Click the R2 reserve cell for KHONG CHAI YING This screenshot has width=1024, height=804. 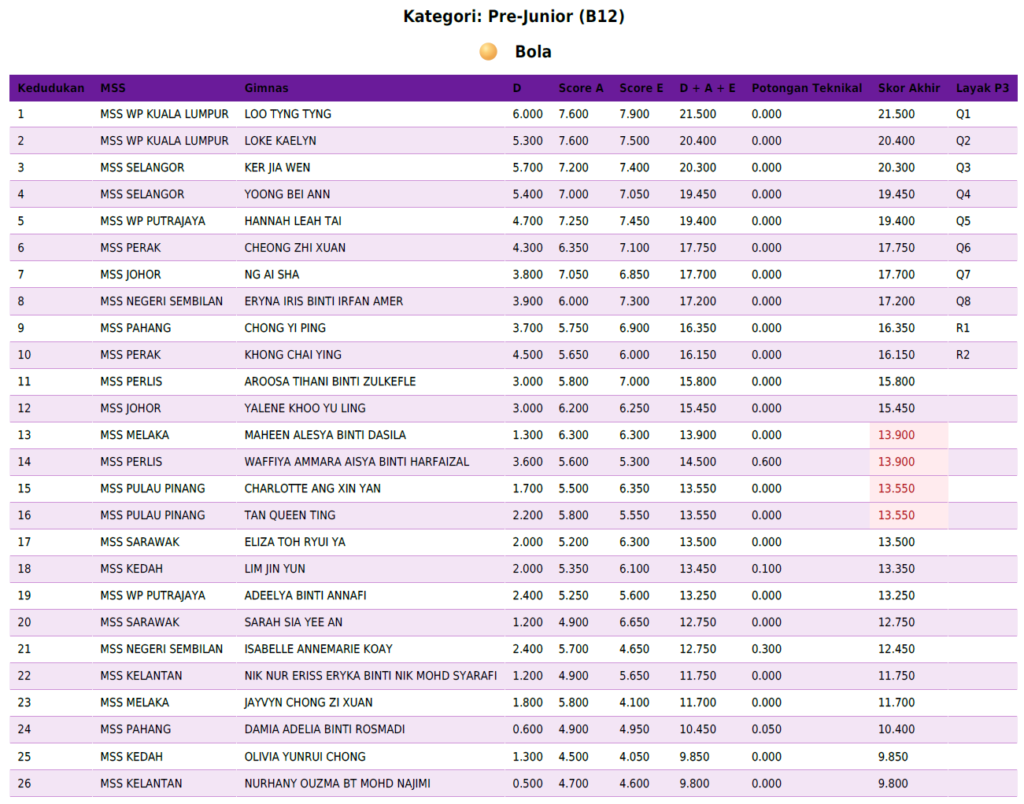click(x=963, y=355)
